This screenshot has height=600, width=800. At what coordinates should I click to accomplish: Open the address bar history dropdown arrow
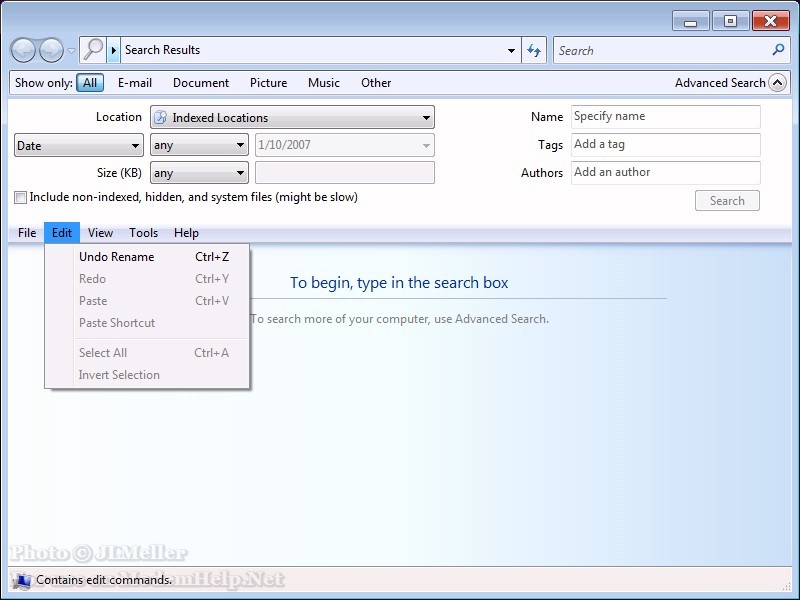click(x=511, y=50)
